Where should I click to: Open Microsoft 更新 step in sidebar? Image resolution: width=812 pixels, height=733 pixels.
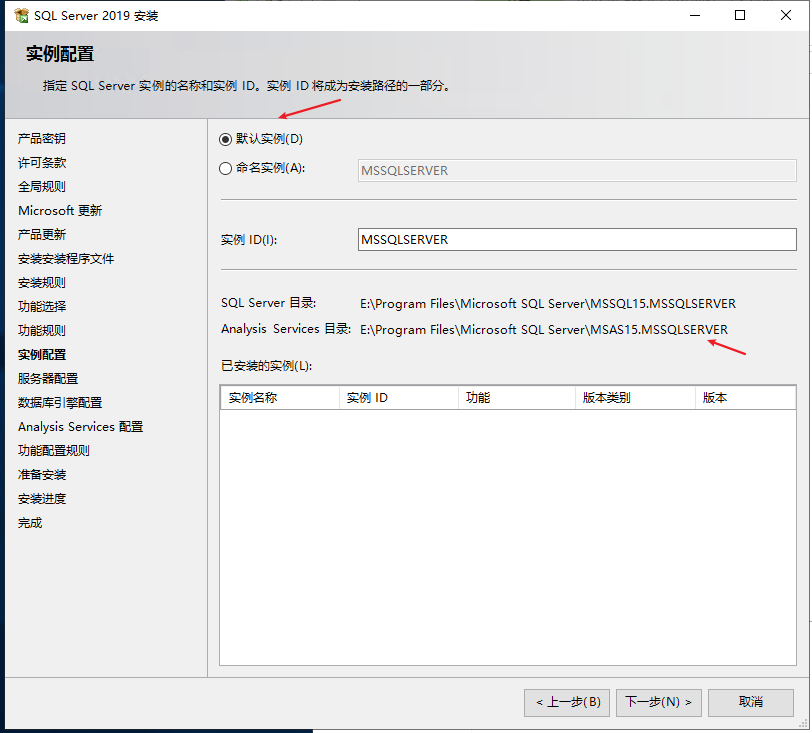(60, 210)
